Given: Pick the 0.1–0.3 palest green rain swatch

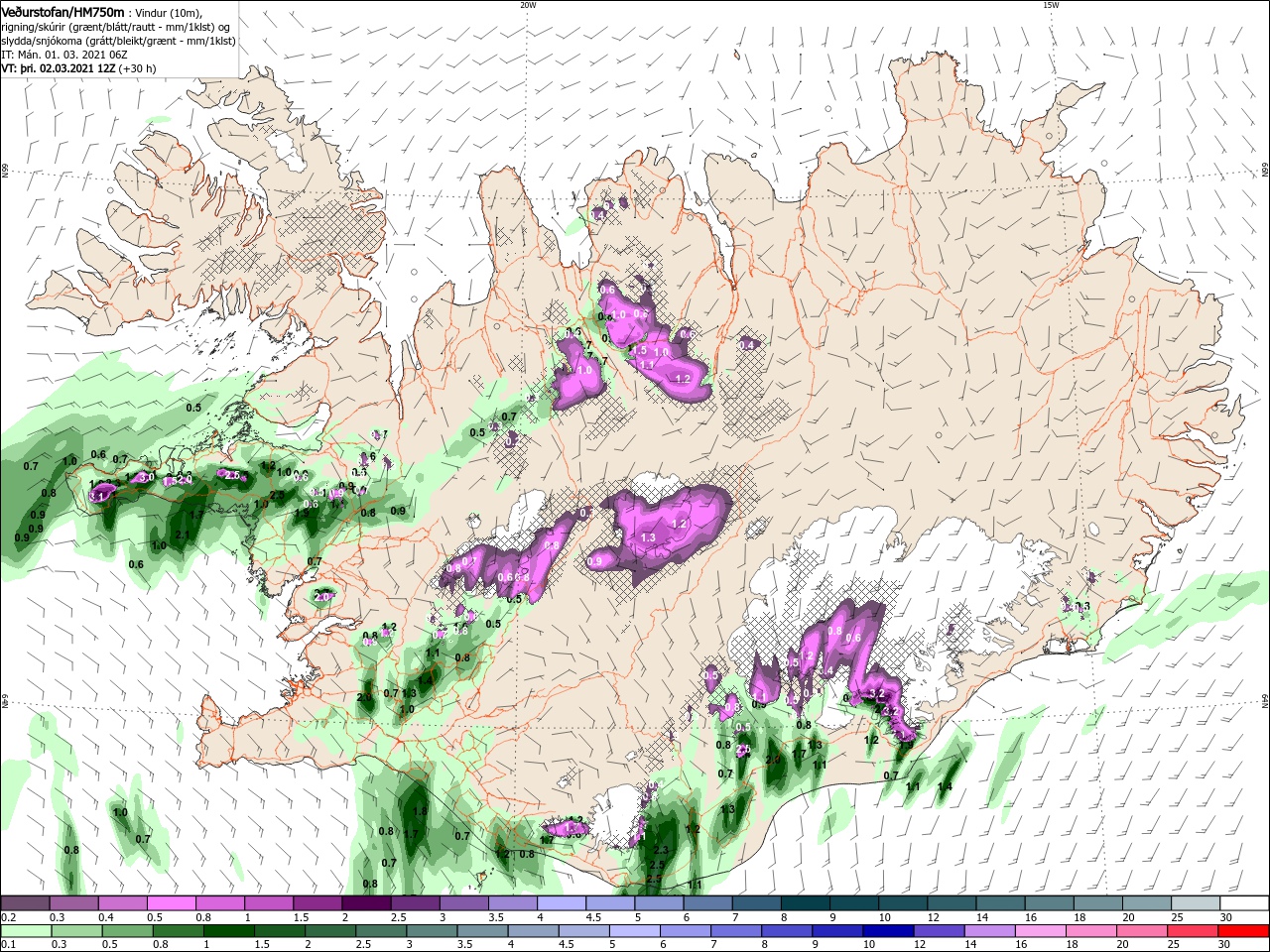Looking at the screenshot, I should 26,930.
